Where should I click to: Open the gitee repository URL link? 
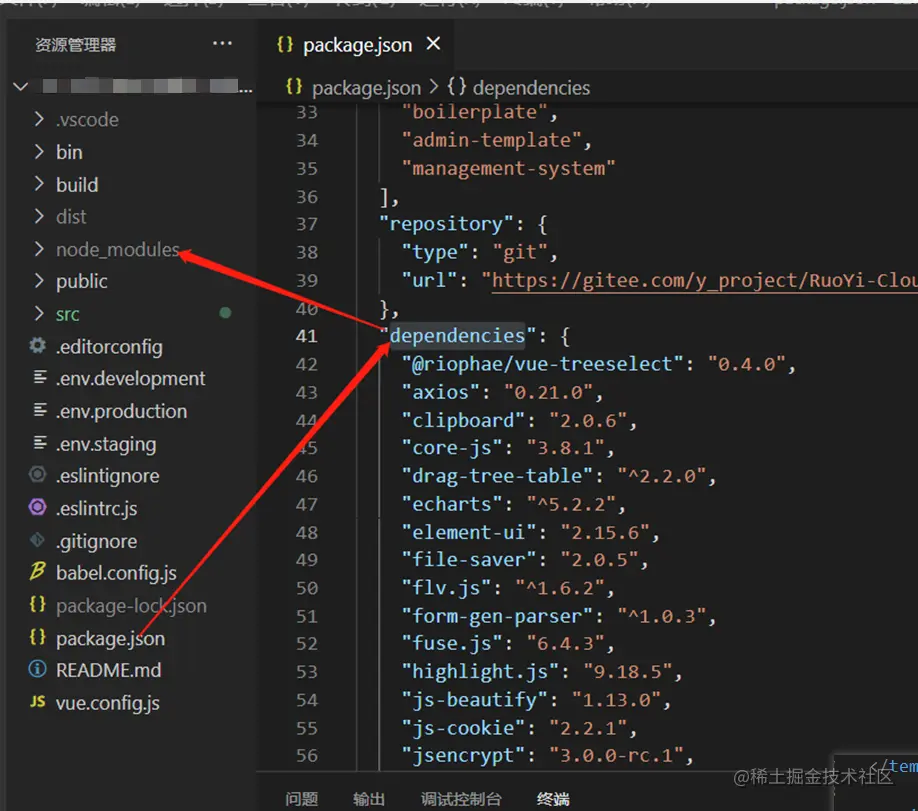pos(704,280)
